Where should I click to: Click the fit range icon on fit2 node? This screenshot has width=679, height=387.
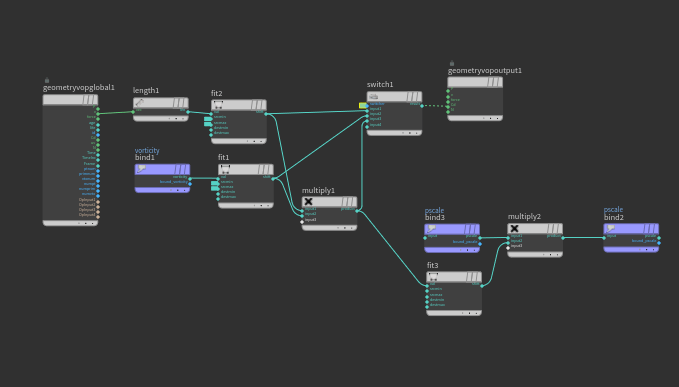(x=218, y=105)
